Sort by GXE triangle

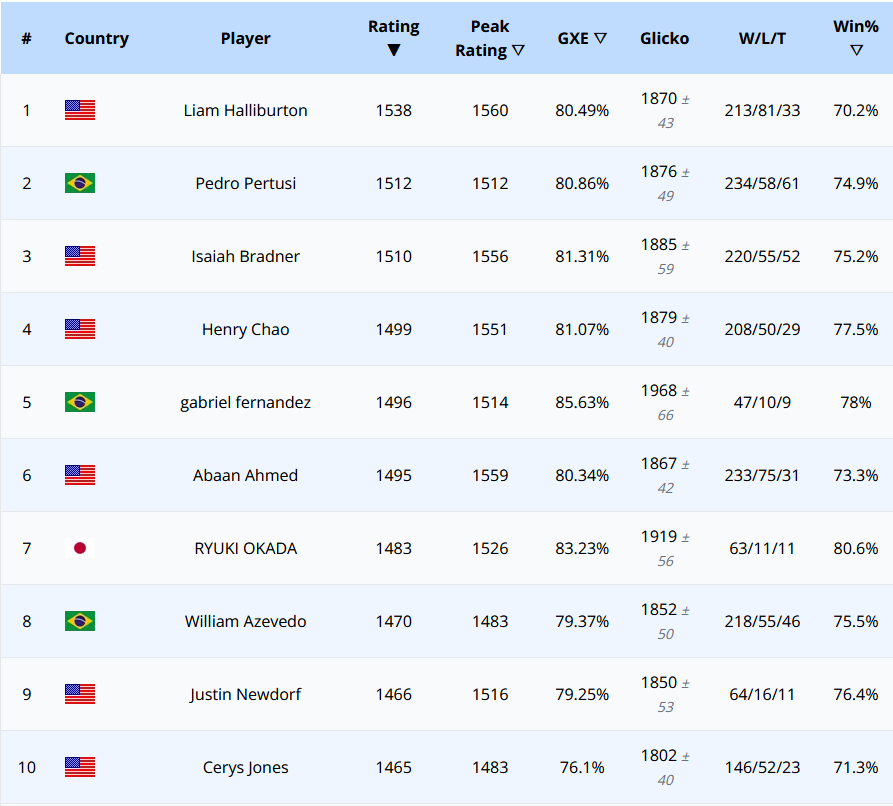click(600, 38)
